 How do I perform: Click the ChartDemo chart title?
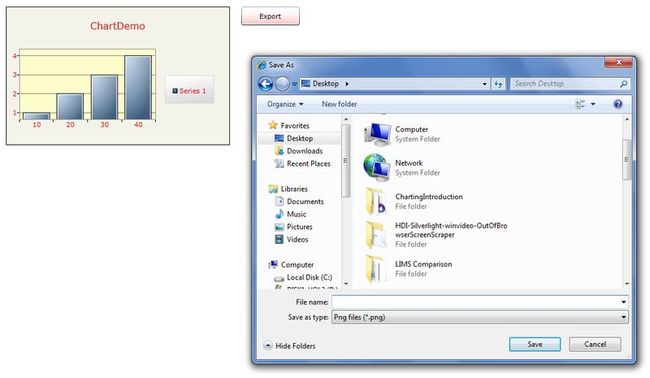pos(118,26)
